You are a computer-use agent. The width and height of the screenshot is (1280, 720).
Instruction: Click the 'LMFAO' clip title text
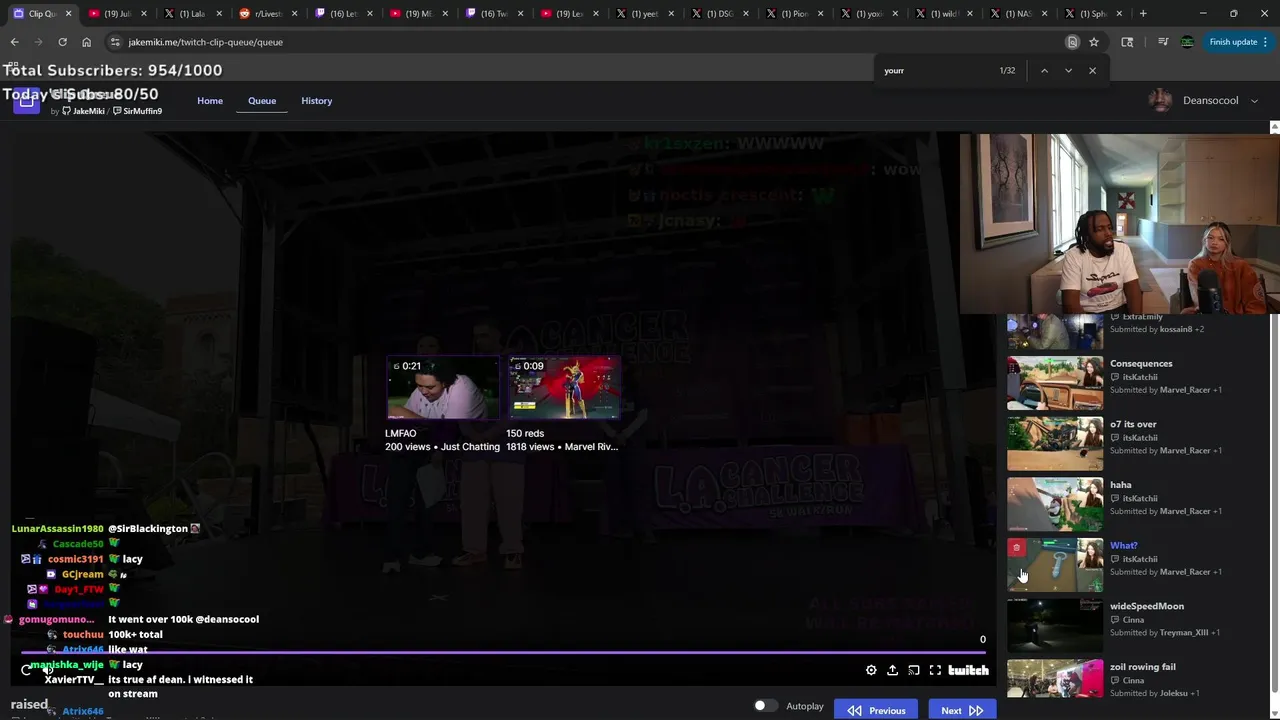pos(400,434)
